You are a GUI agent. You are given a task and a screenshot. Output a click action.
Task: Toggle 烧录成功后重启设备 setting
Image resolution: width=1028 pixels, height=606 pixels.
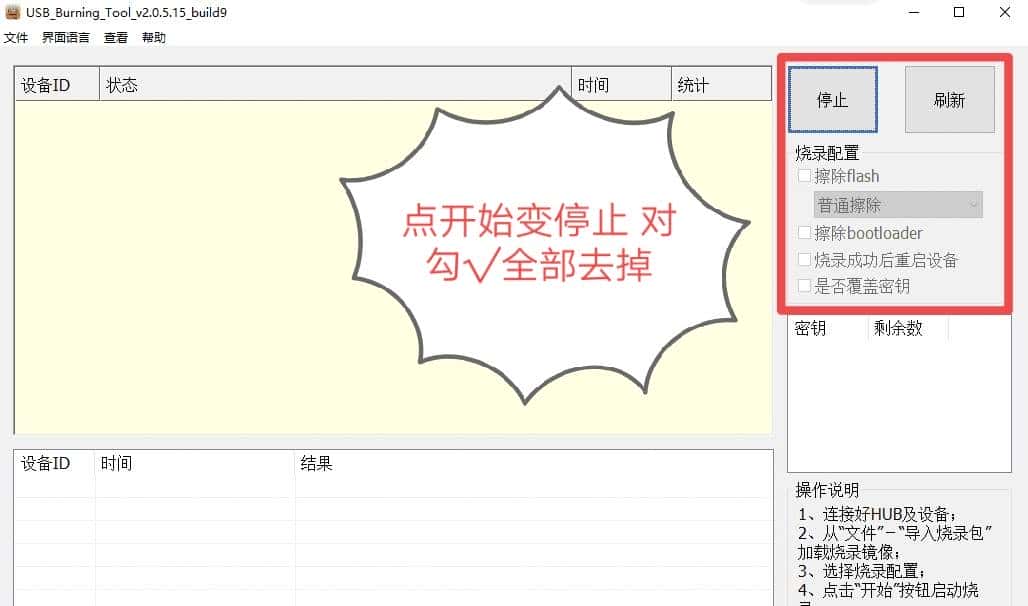coord(805,260)
